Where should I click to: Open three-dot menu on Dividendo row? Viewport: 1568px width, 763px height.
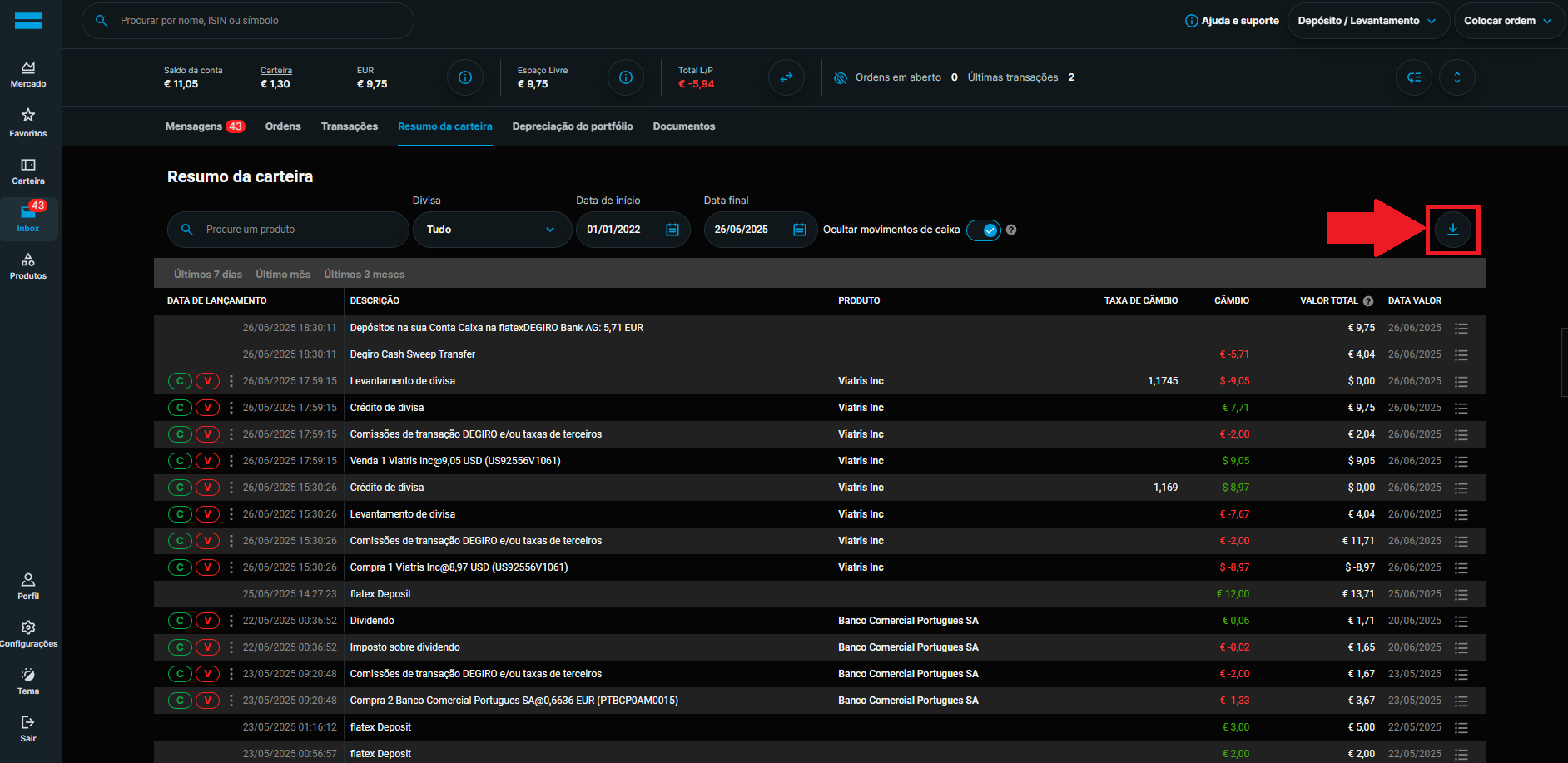[231, 621]
